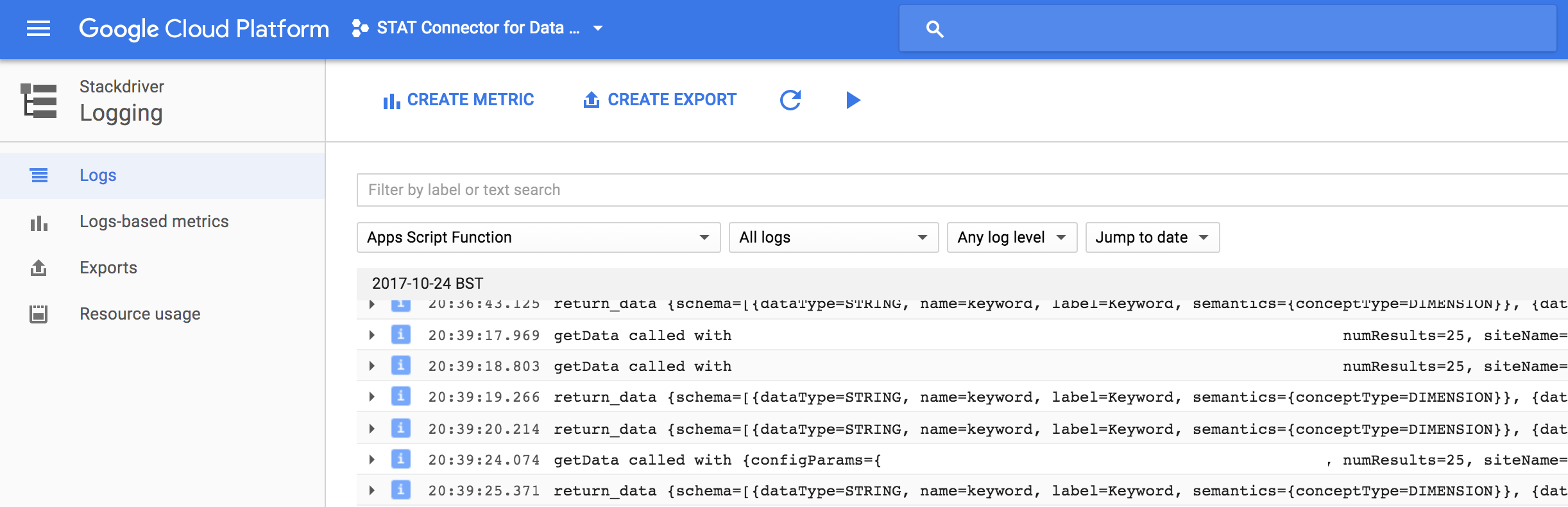1568x507 pixels.
Task: Open Resource usage in the sidebar
Action: pos(162,314)
